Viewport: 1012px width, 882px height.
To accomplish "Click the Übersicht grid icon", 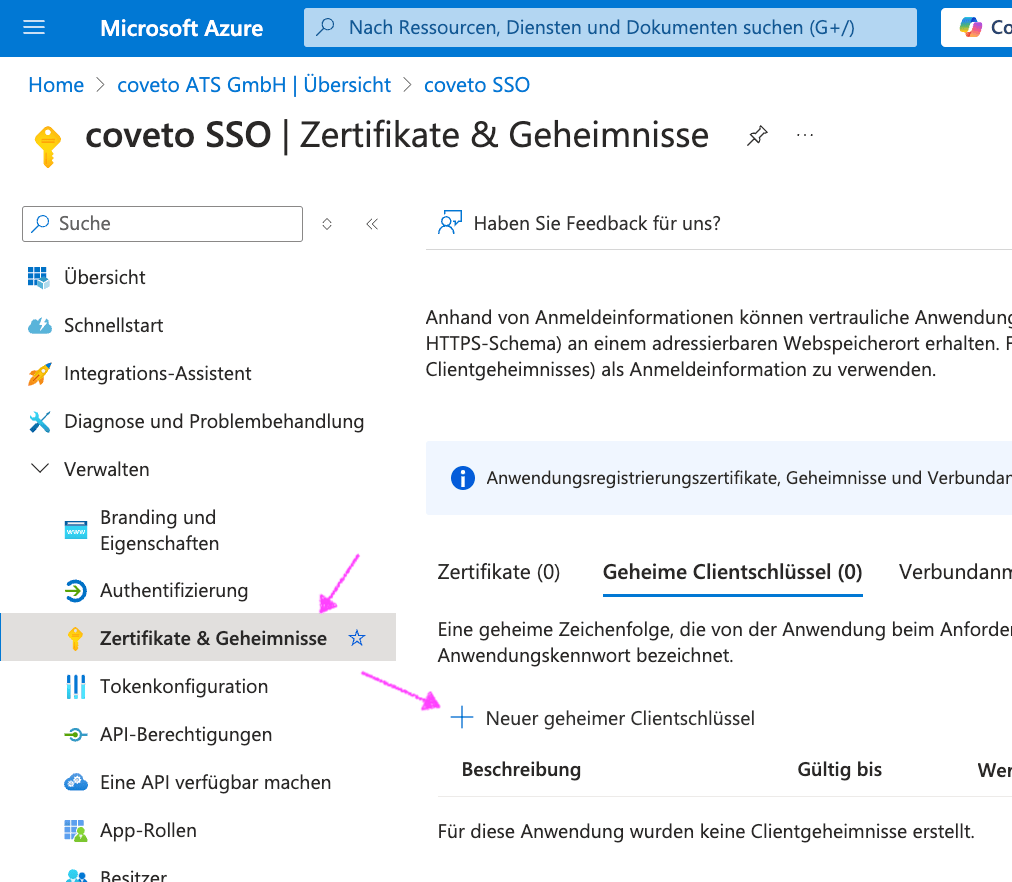I will pos(39,277).
